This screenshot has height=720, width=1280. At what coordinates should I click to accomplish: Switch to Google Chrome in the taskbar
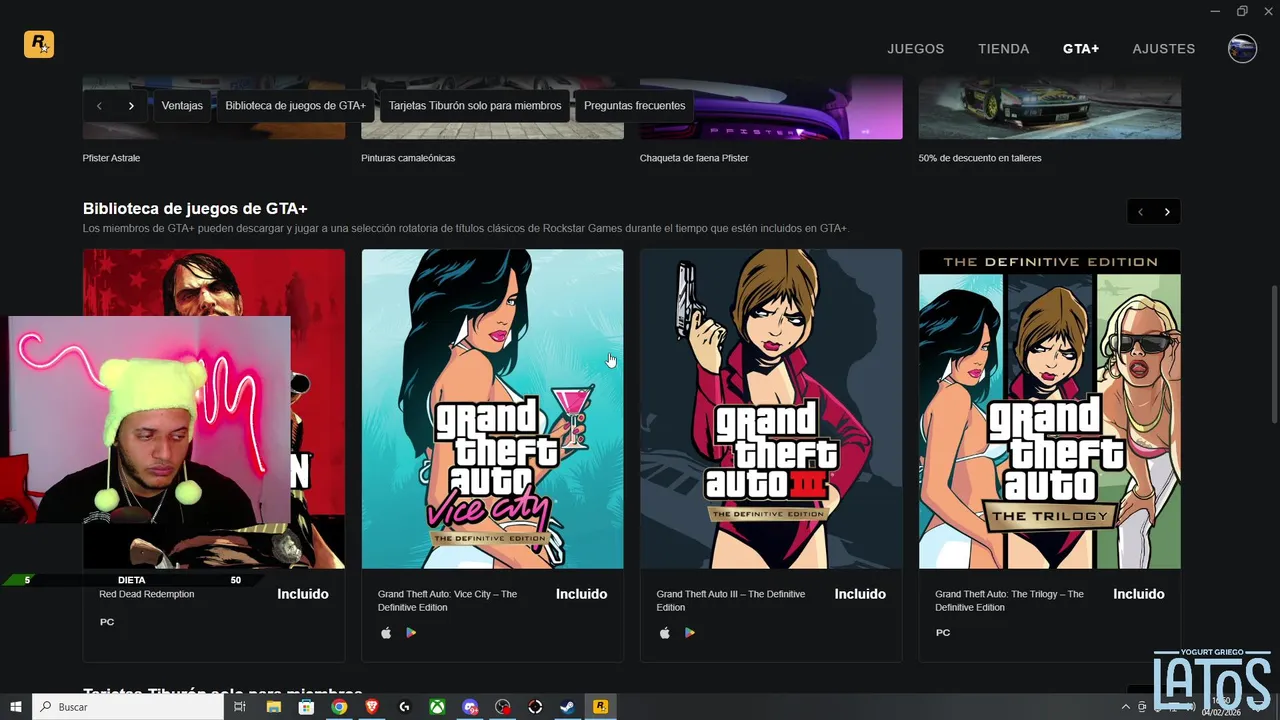340,707
